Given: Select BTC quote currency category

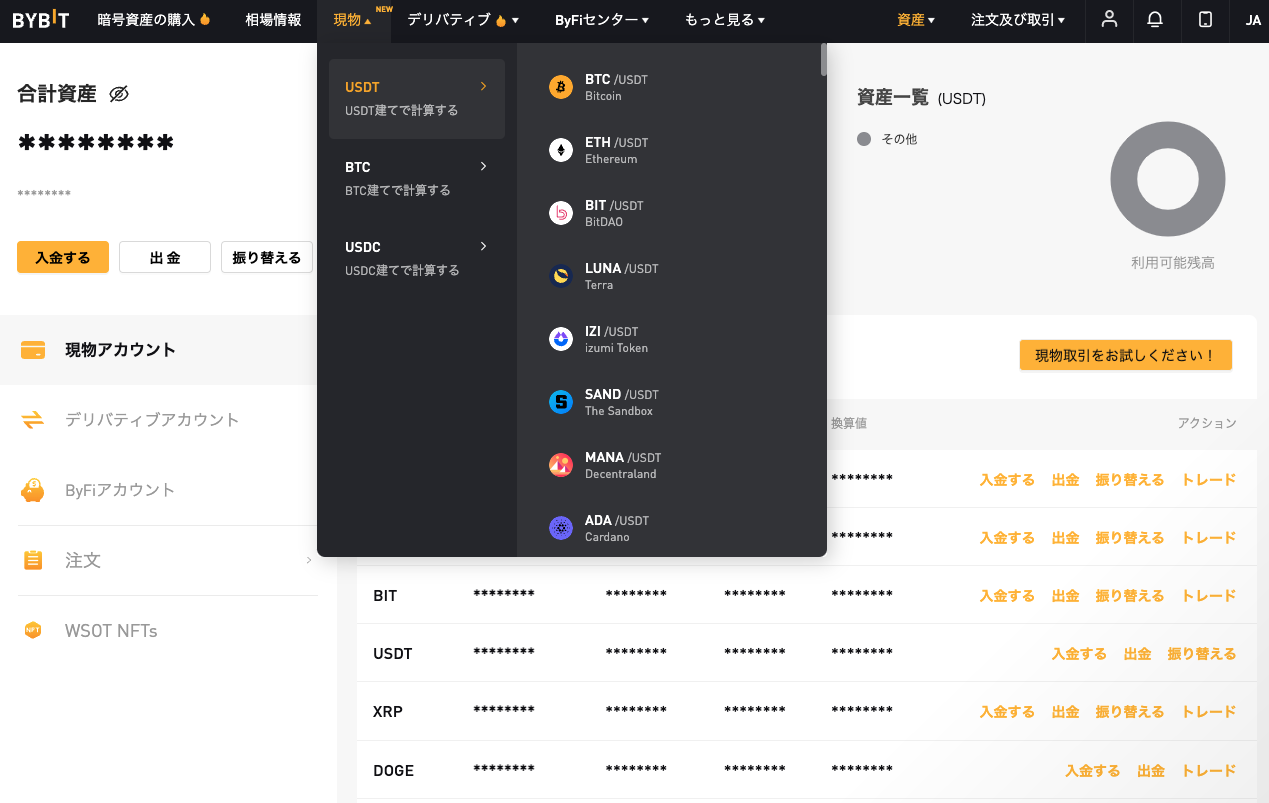Looking at the screenshot, I should (x=417, y=179).
